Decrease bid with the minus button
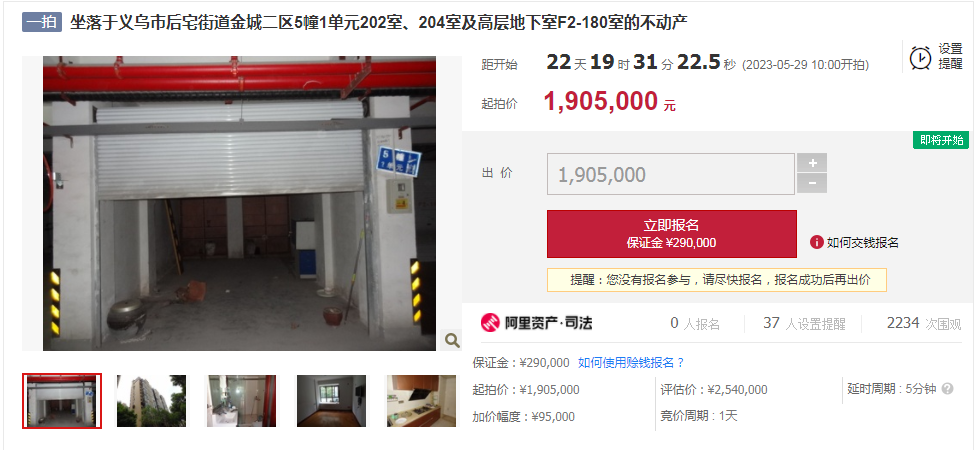Image resolution: width=974 pixels, height=450 pixels. [x=812, y=183]
